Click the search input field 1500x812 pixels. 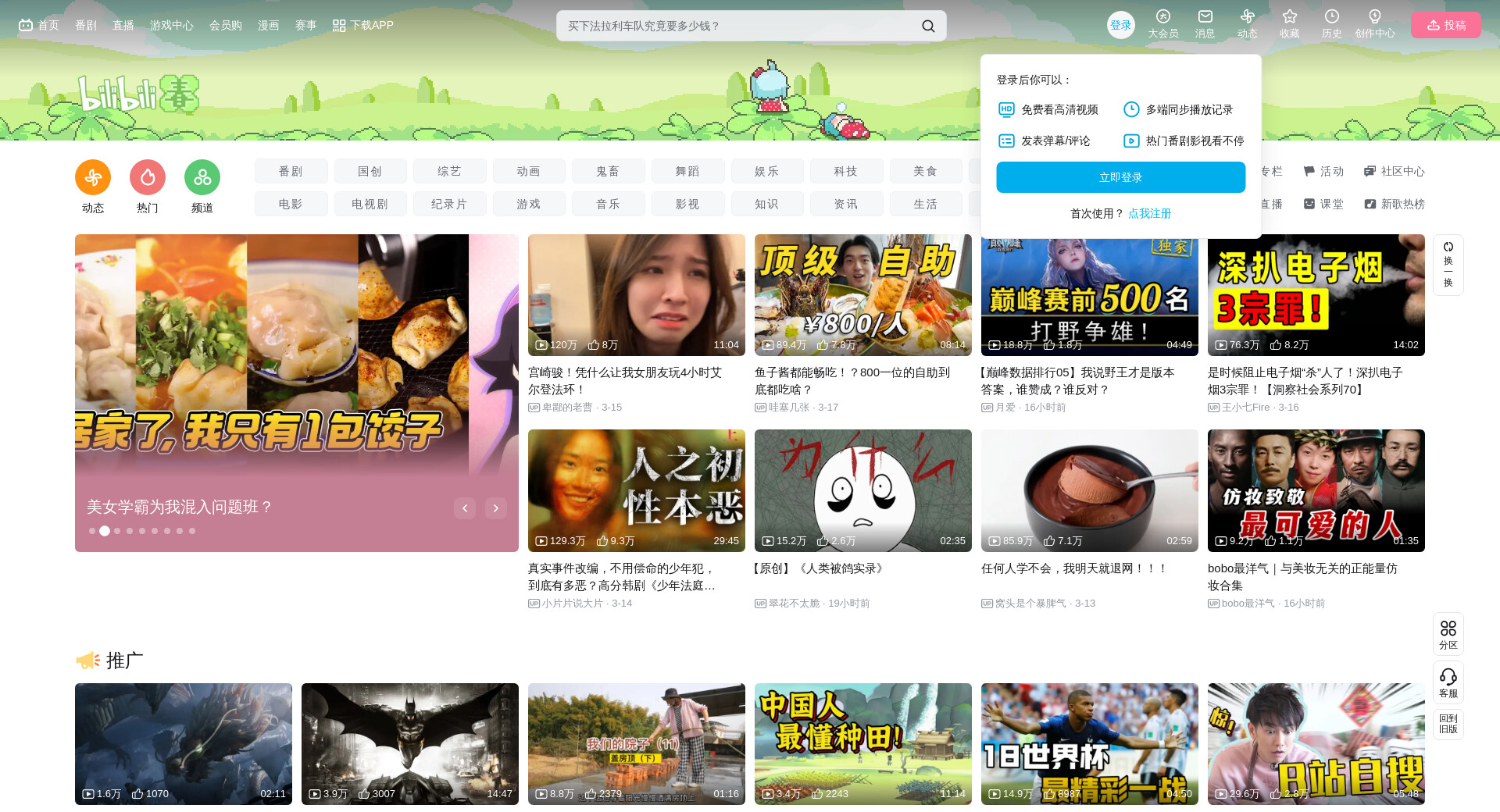pyautogui.click(x=734, y=26)
